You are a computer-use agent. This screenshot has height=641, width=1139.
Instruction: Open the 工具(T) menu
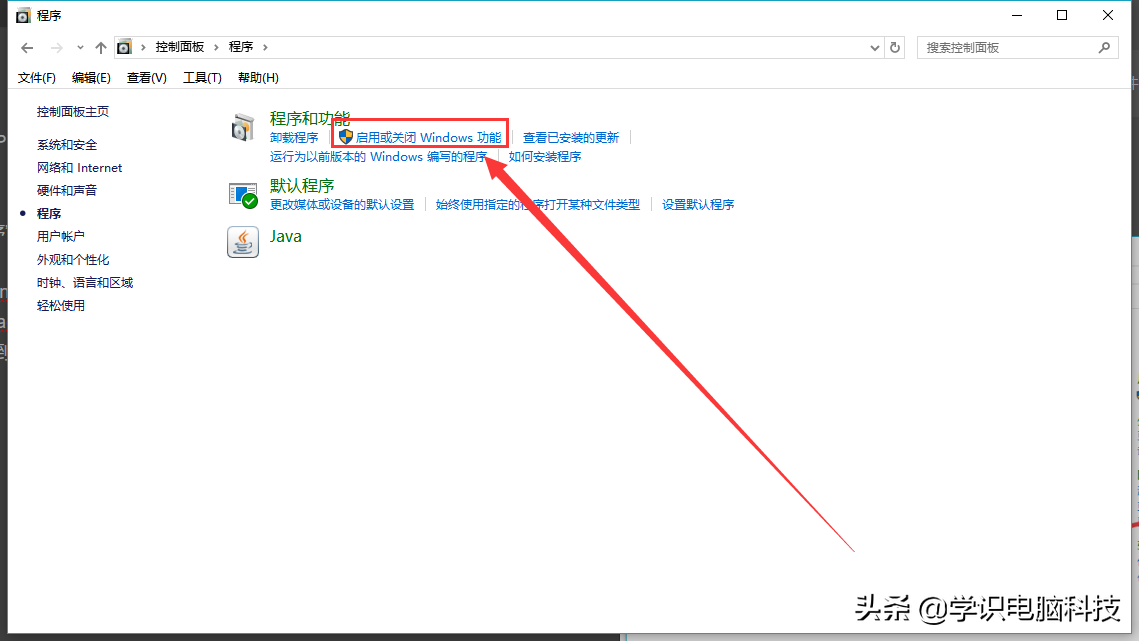pyautogui.click(x=202, y=78)
